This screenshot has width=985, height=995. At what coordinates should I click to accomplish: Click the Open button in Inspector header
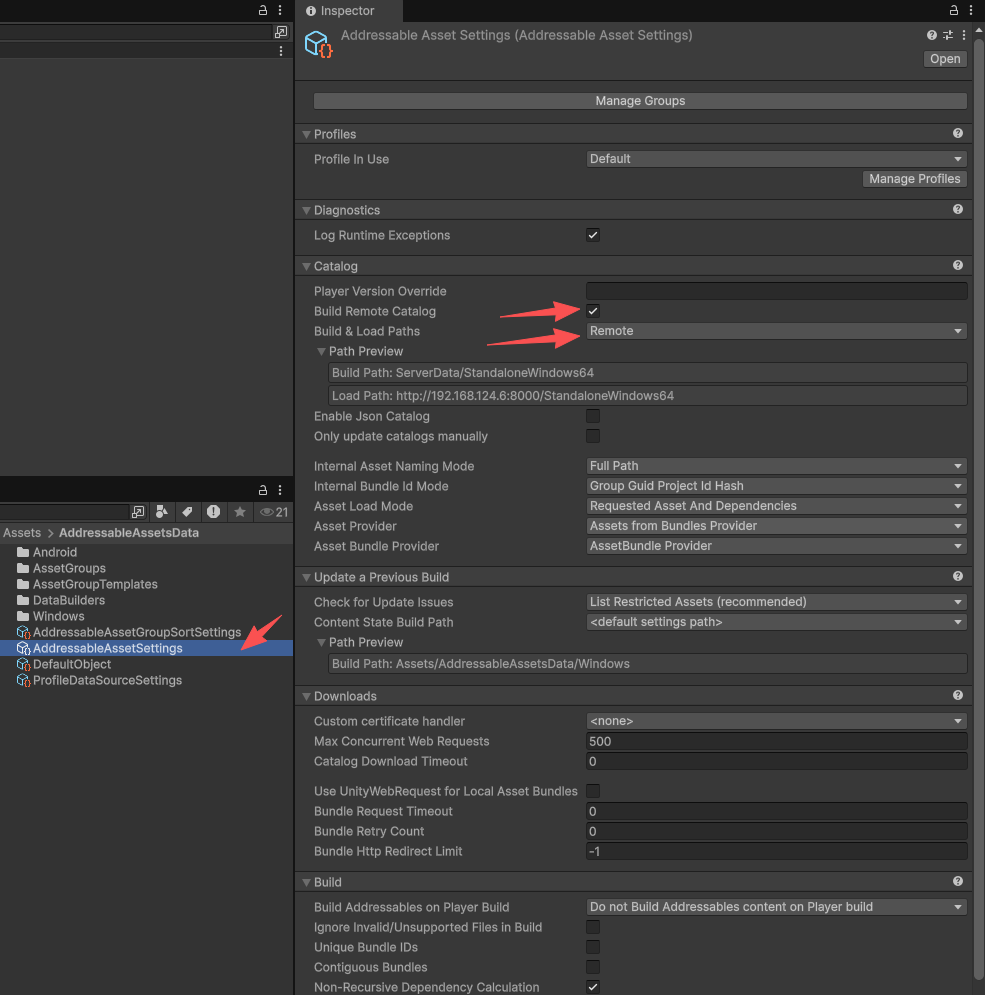[945, 58]
